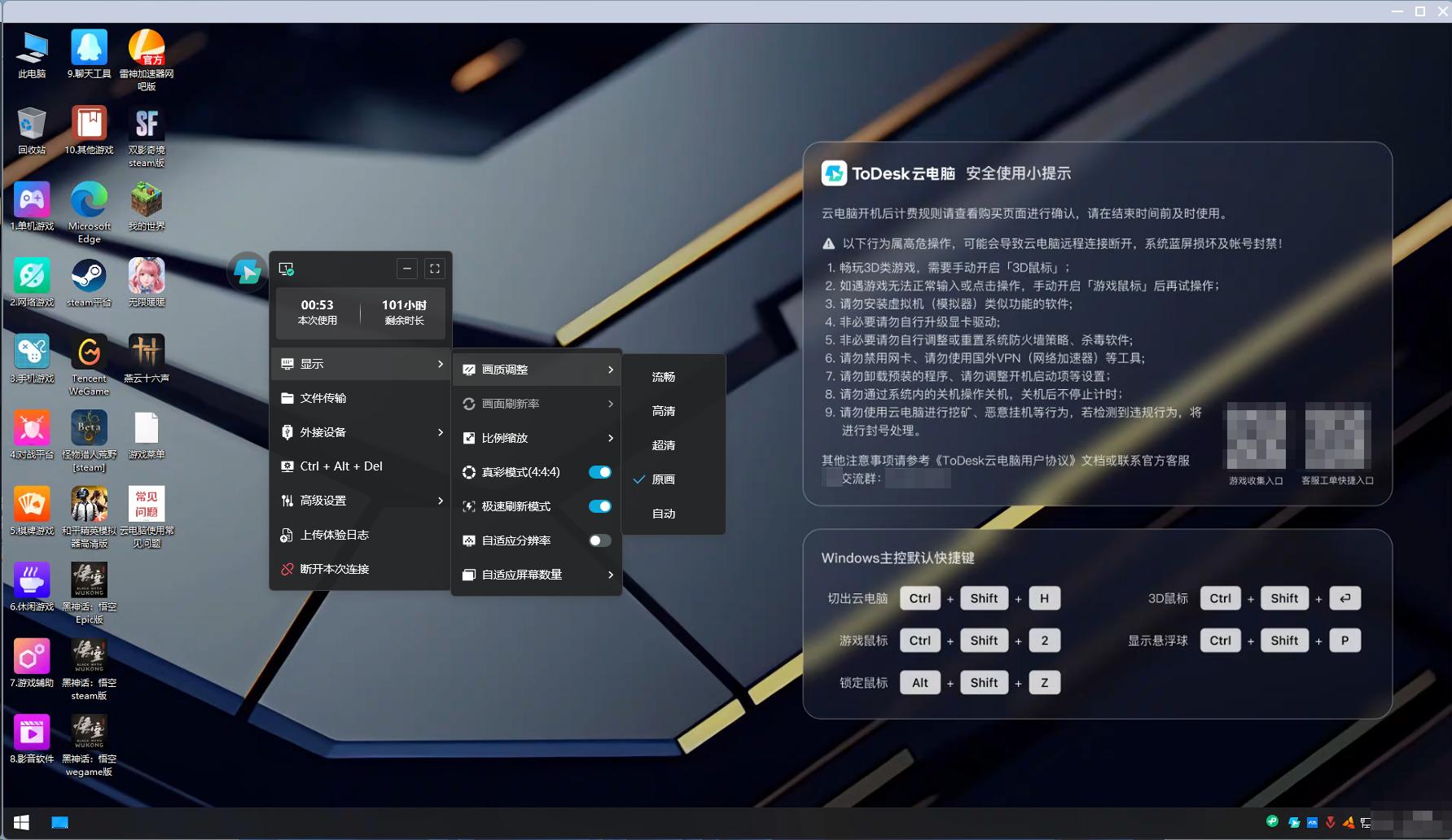Open the 4.对战平台 folder icon
The image size is (1452, 840).
(32, 435)
